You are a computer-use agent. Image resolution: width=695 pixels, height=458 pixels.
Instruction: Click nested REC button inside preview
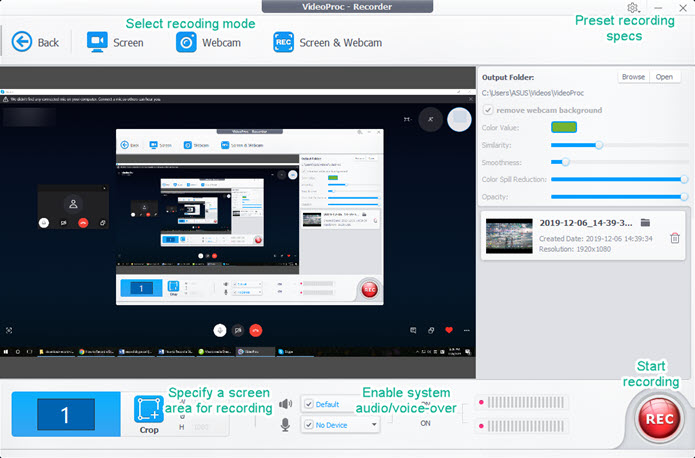[369, 290]
